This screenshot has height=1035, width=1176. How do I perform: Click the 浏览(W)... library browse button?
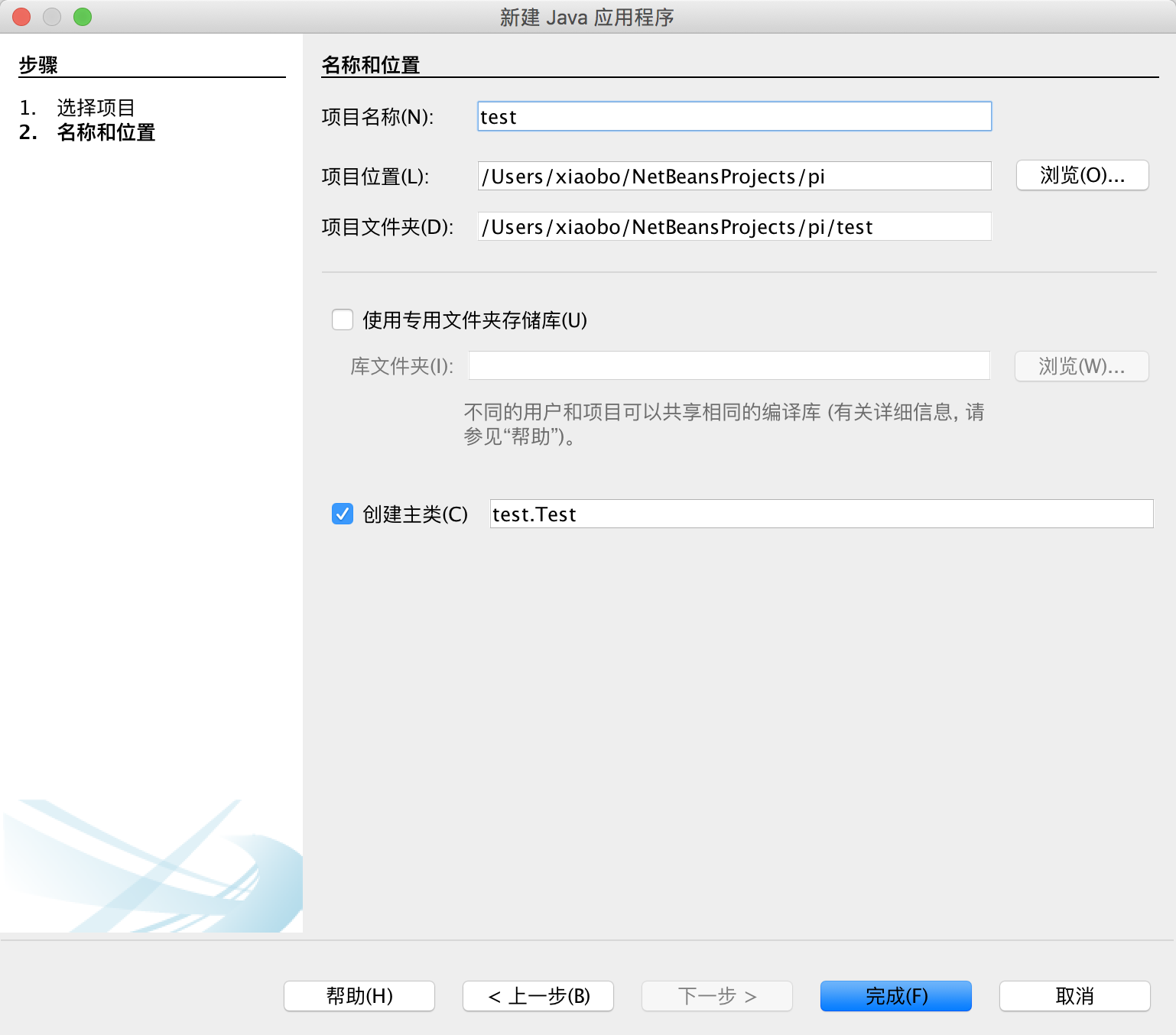coord(1081,366)
